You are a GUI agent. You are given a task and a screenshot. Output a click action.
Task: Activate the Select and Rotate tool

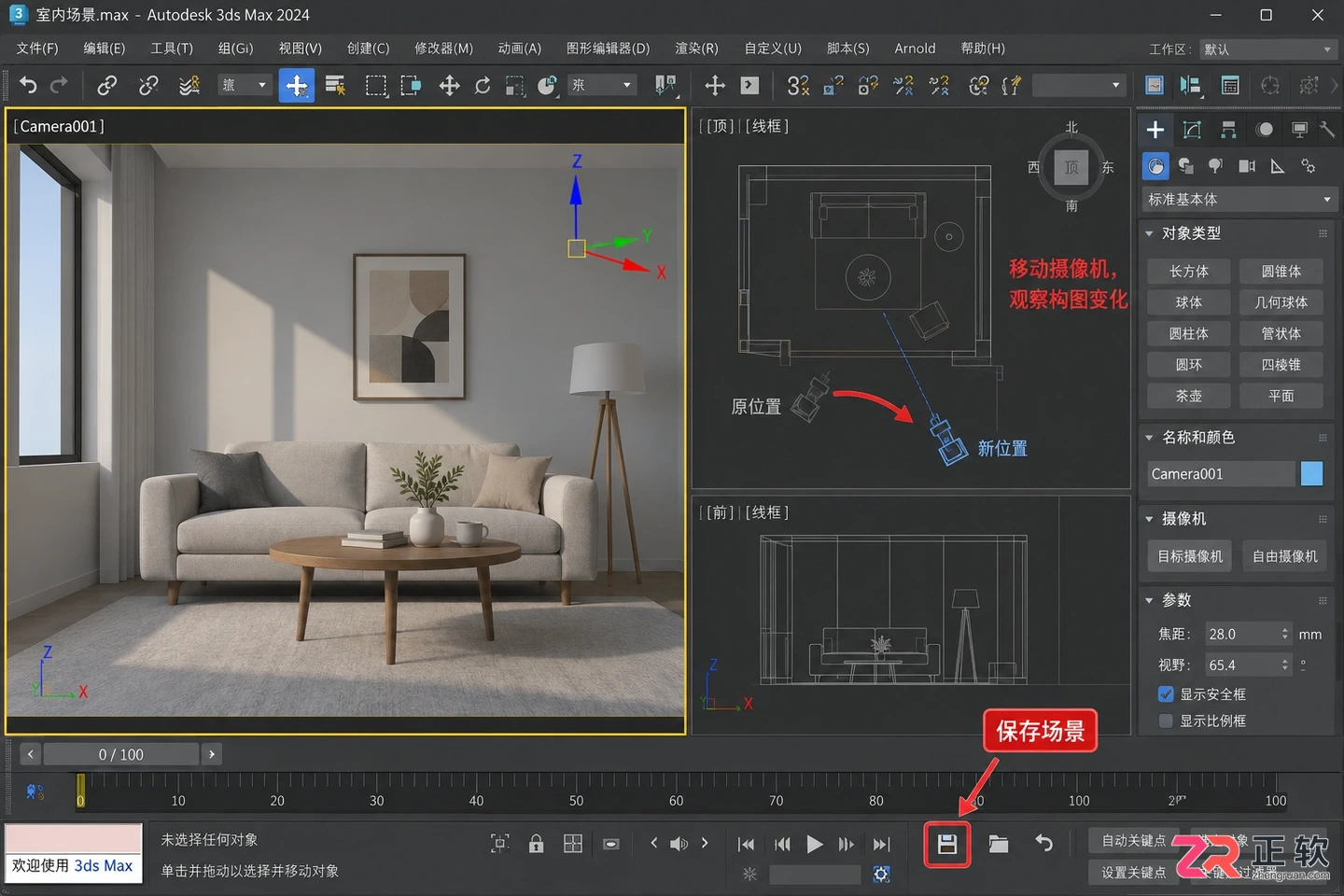click(x=483, y=86)
